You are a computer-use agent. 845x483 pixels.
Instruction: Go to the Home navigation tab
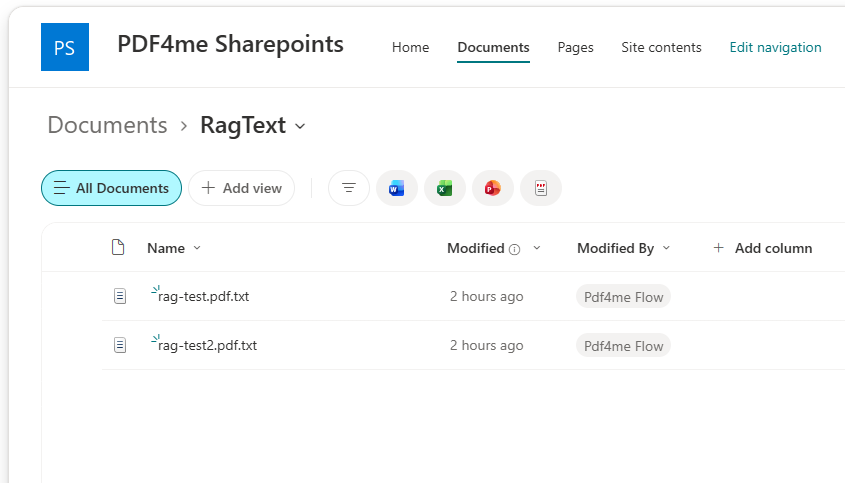(410, 47)
